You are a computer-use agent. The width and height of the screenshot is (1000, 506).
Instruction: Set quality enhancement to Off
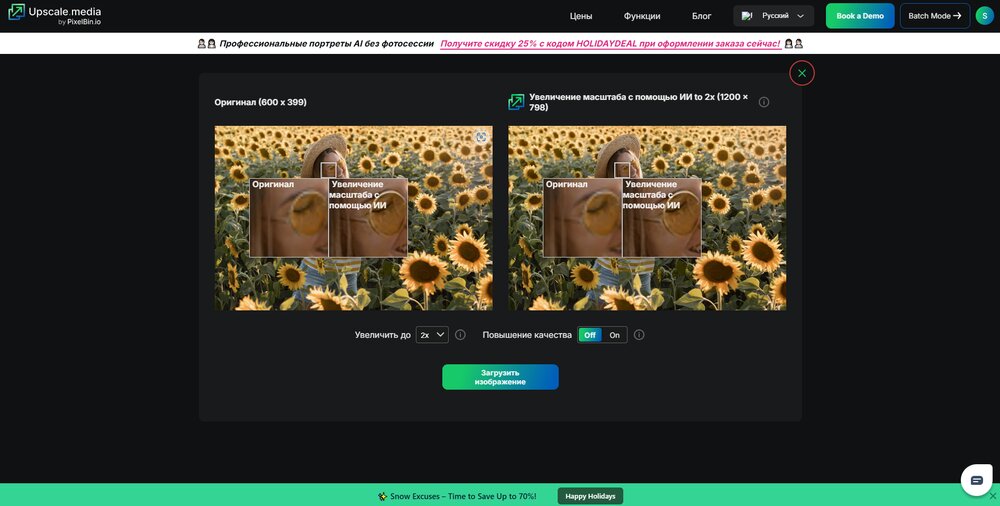coord(590,335)
